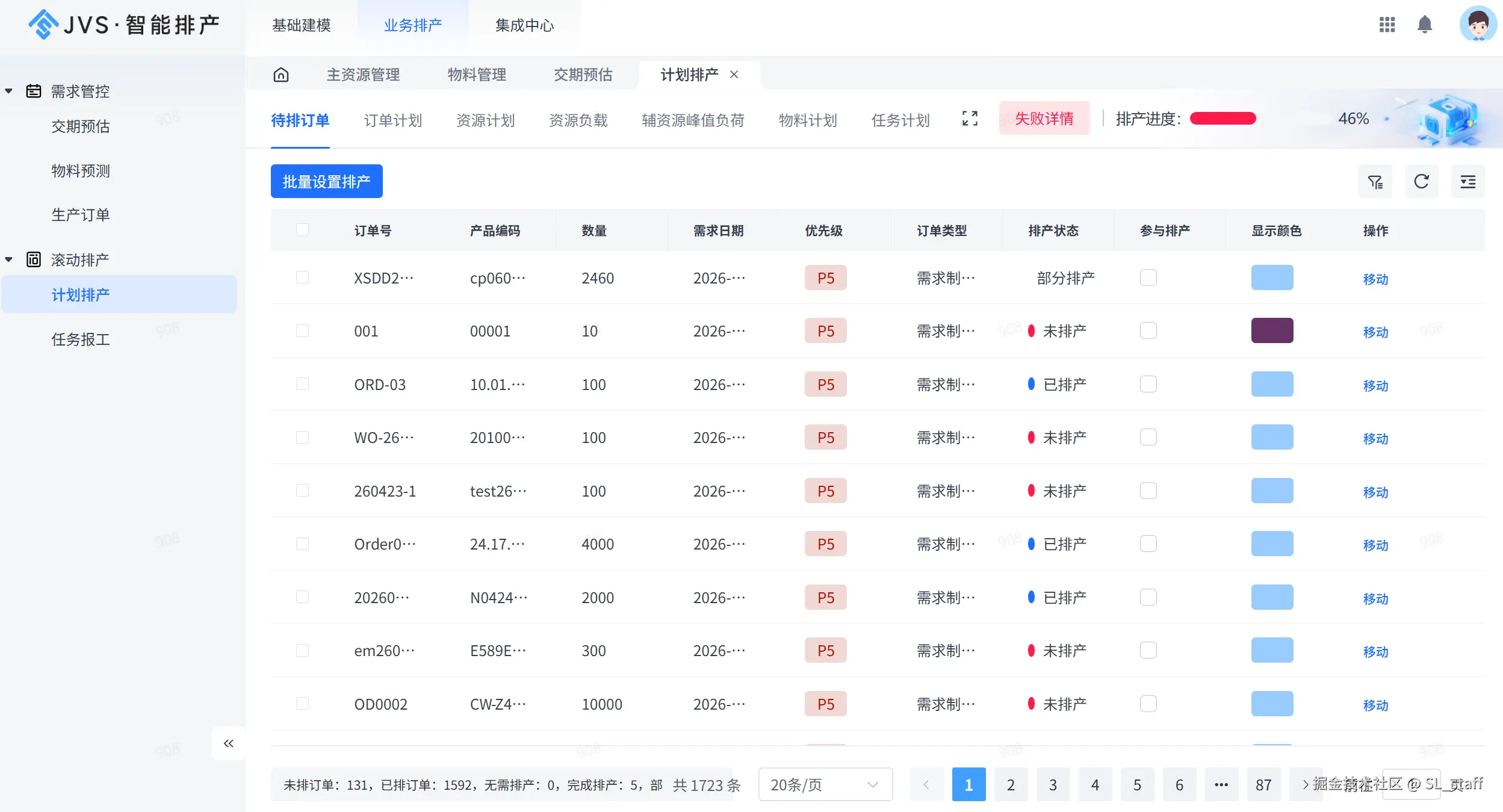This screenshot has width=1503, height=812.
Task: Toggle 参与排产 checkbox for order em260
Action: [x=1148, y=651]
